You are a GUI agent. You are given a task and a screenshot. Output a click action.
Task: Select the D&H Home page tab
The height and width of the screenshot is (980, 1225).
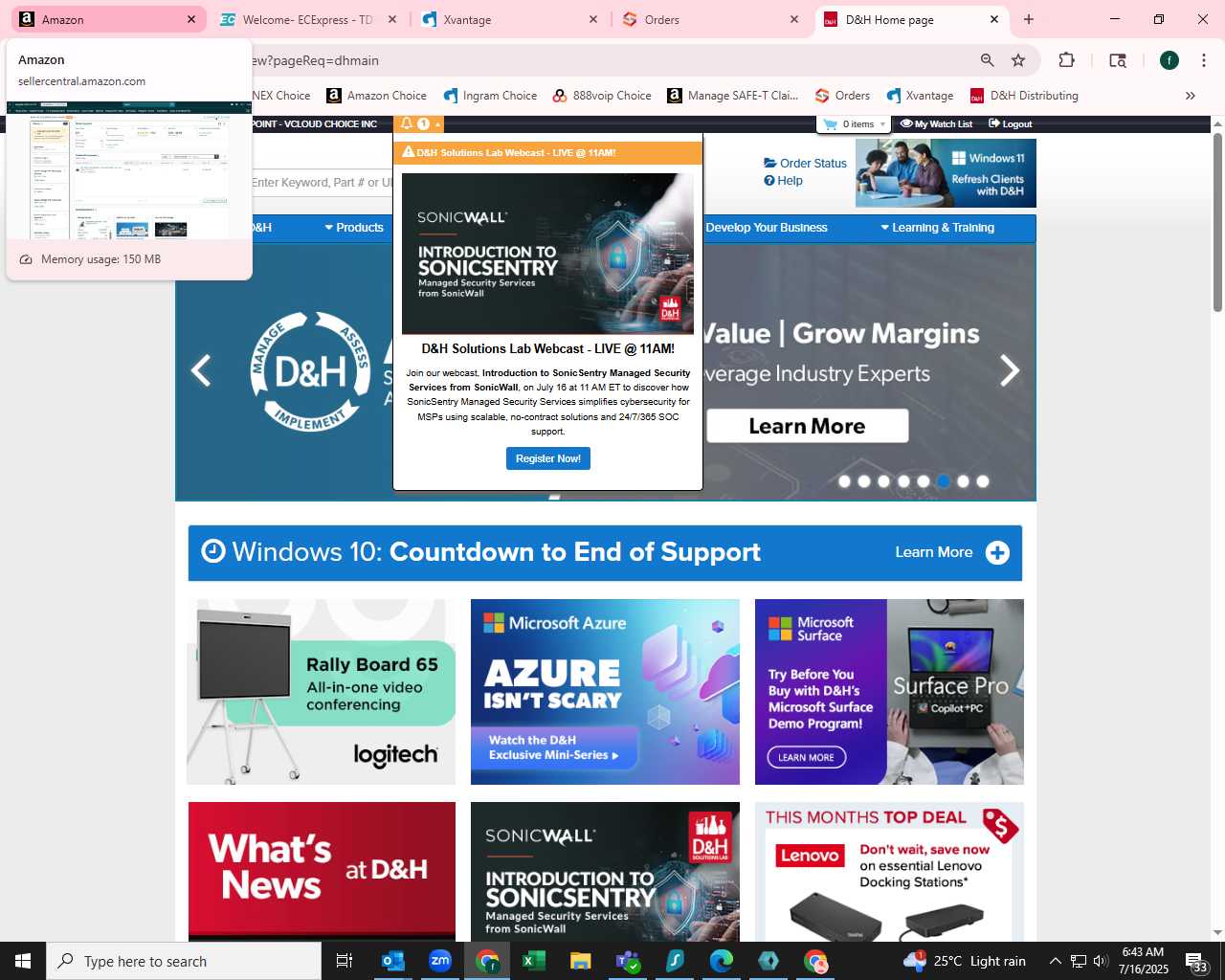pyautogui.click(x=911, y=19)
